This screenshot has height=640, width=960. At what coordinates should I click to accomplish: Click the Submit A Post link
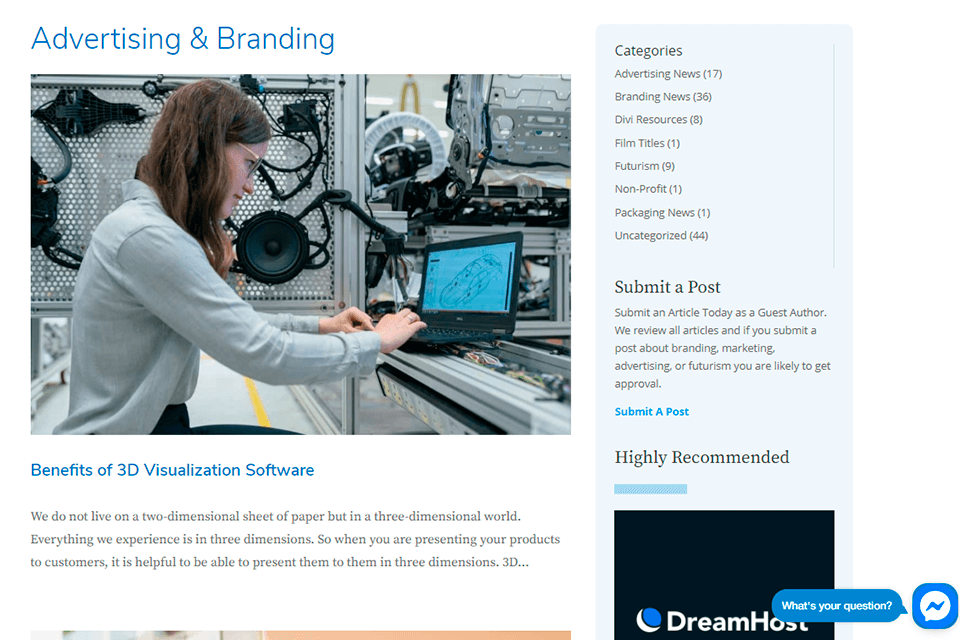tap(651, 412)
